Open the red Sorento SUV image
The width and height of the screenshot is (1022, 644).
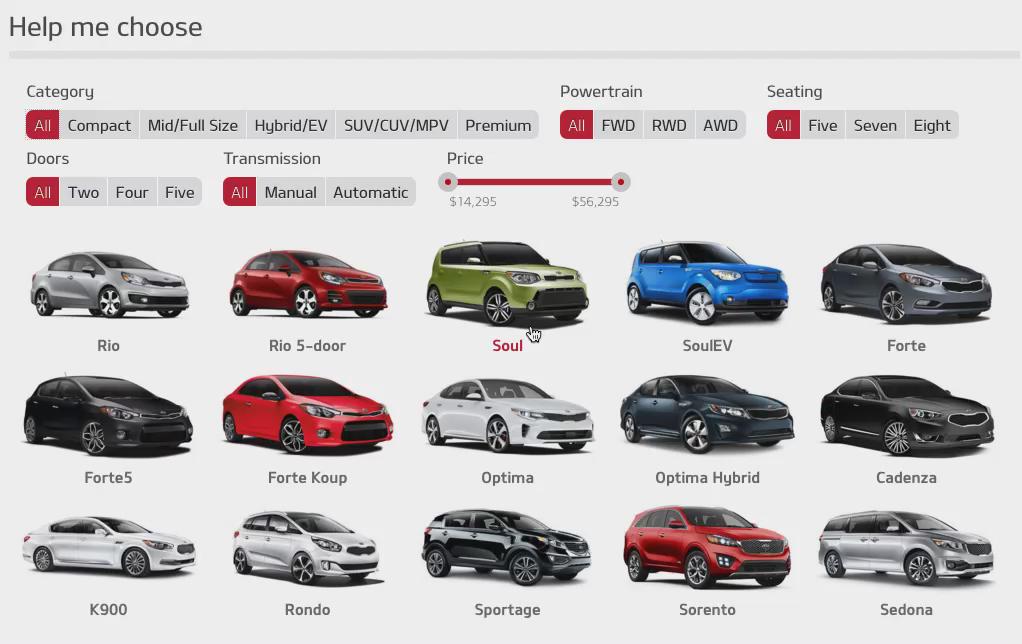[707, 547]
